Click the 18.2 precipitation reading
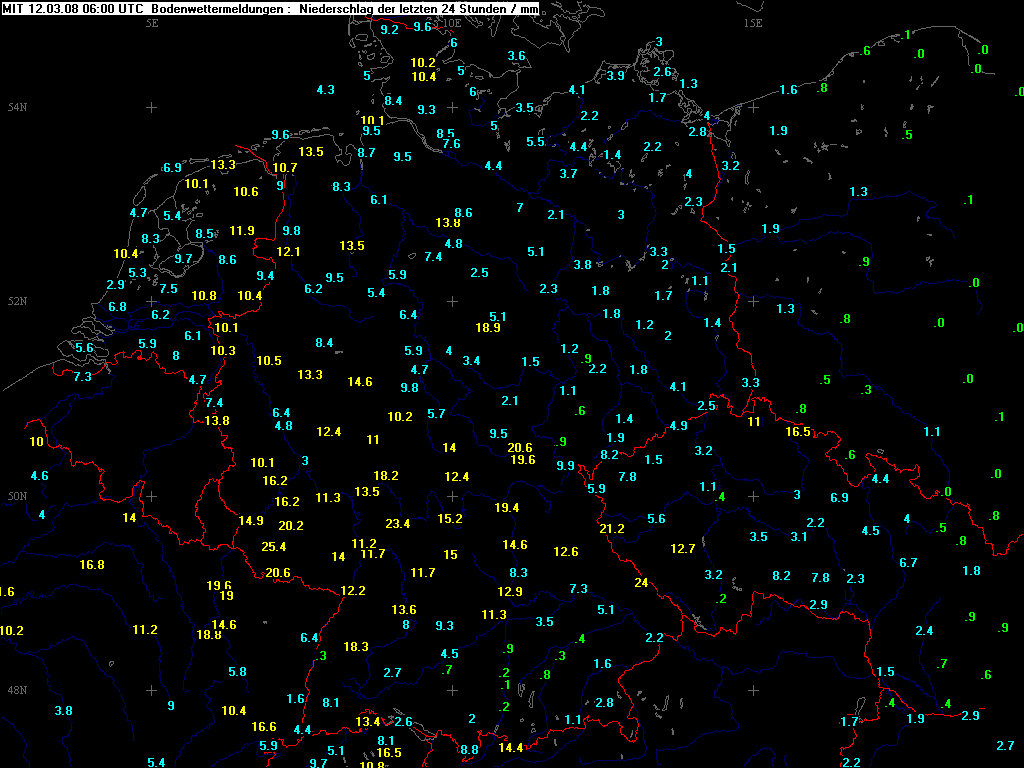Screen dimensions: 1024x768 (x=386, y=476)
